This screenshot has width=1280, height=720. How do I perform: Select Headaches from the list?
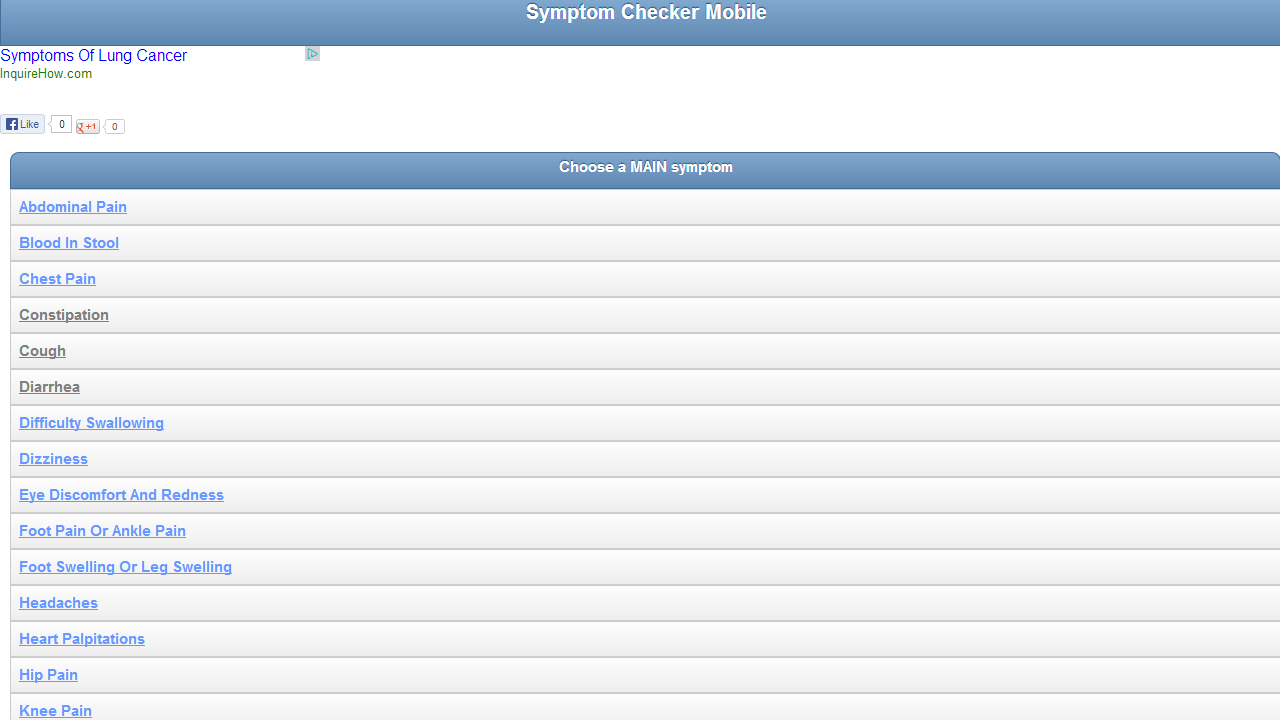(59, 603)
